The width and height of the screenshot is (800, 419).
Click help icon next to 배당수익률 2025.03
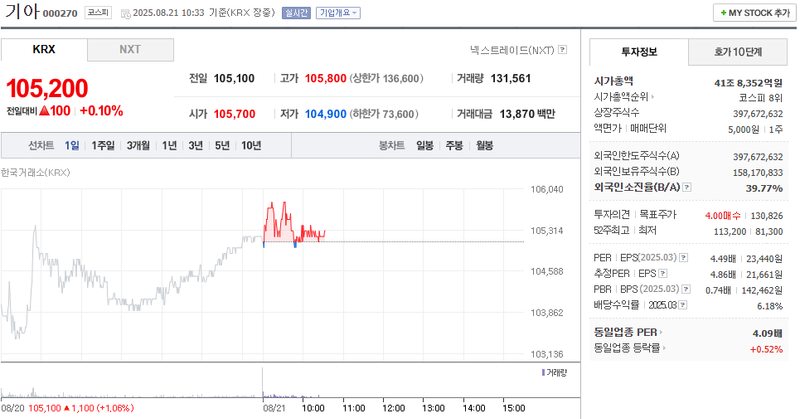click(x=683, y=305)
